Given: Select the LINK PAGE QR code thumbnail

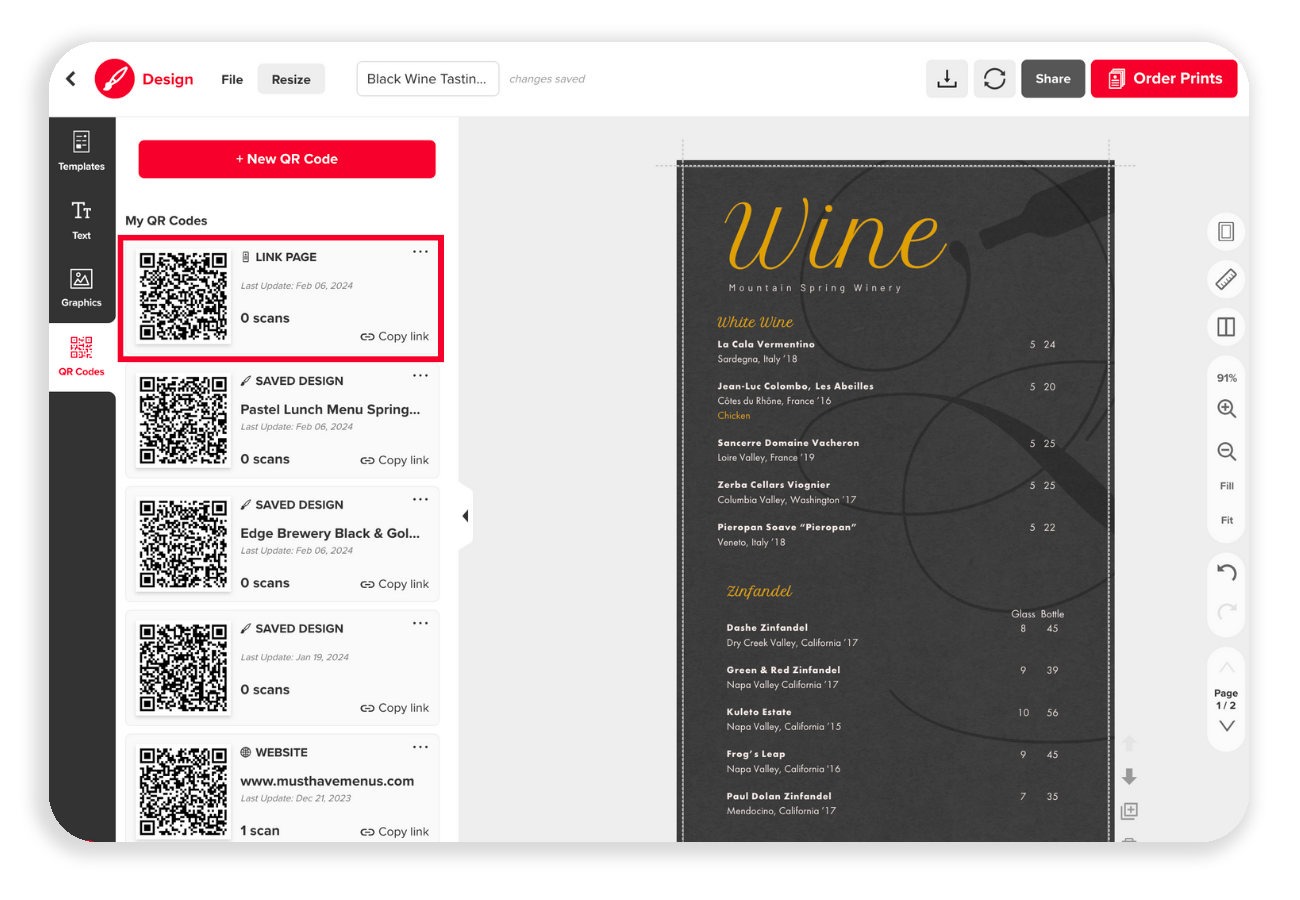Looking at the screenshot, I should coord(183,297).
